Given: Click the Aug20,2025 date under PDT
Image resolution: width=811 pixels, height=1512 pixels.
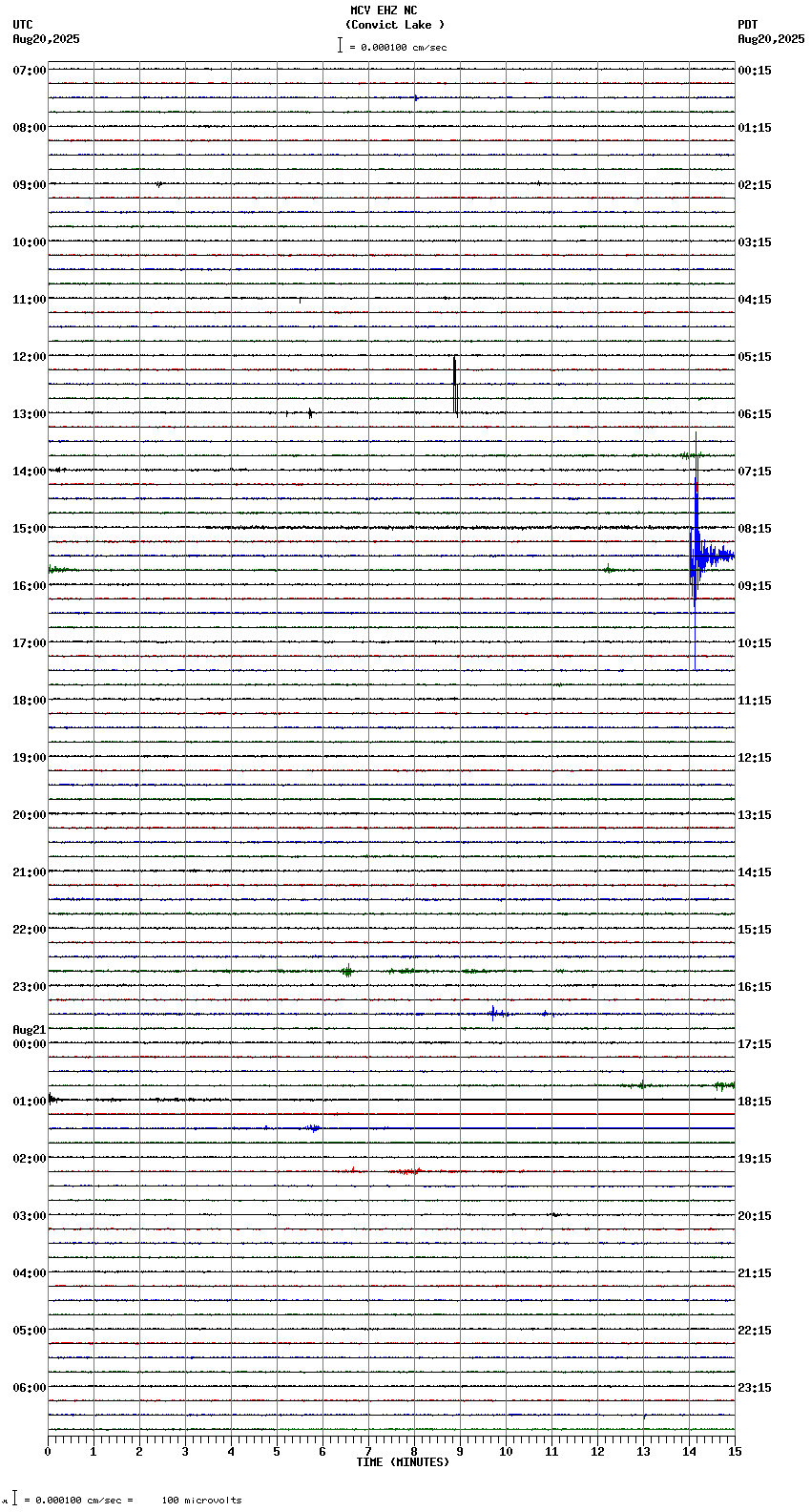Looking at the screenshot, I should [771, 39].
